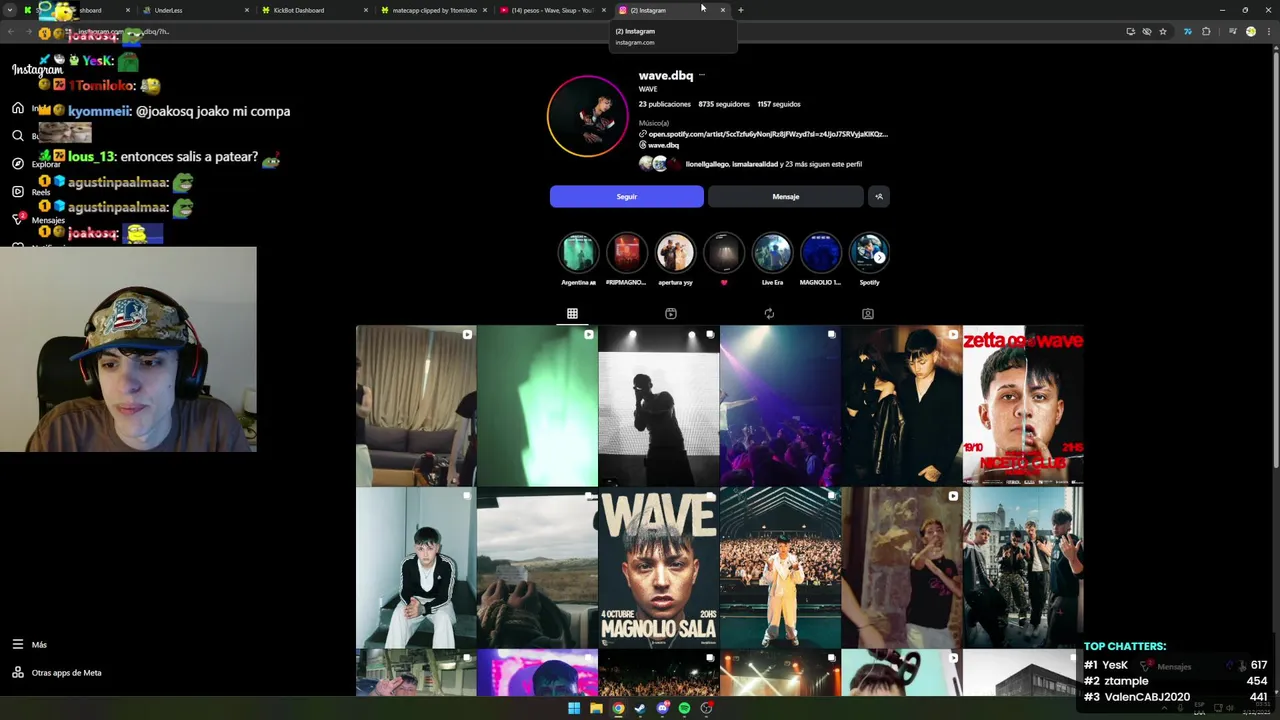Switch to the tagged photos tab

[x=868, y=313]
